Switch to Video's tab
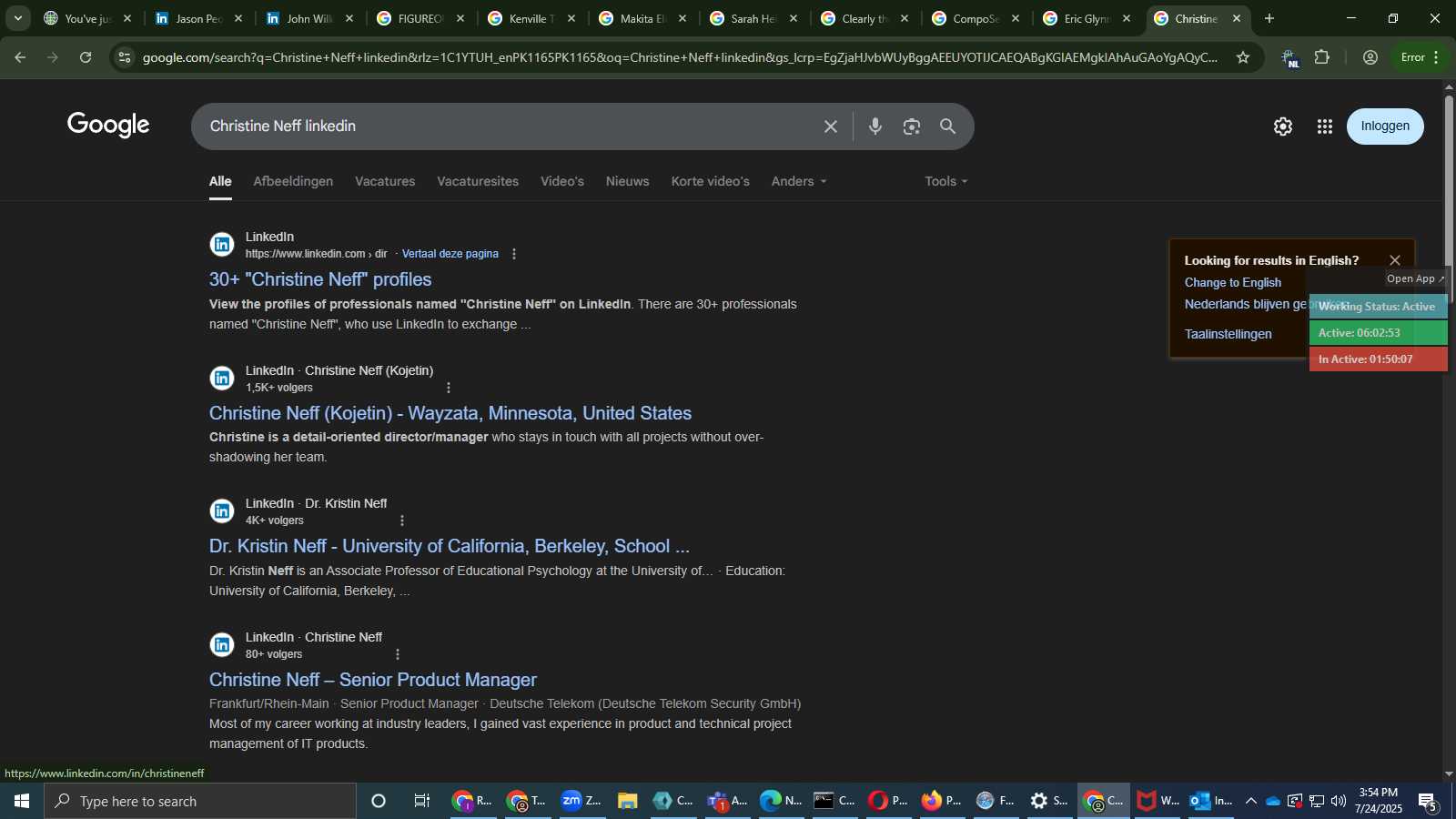This screenshot has height=819, width=1456. [x=562, y=181]
